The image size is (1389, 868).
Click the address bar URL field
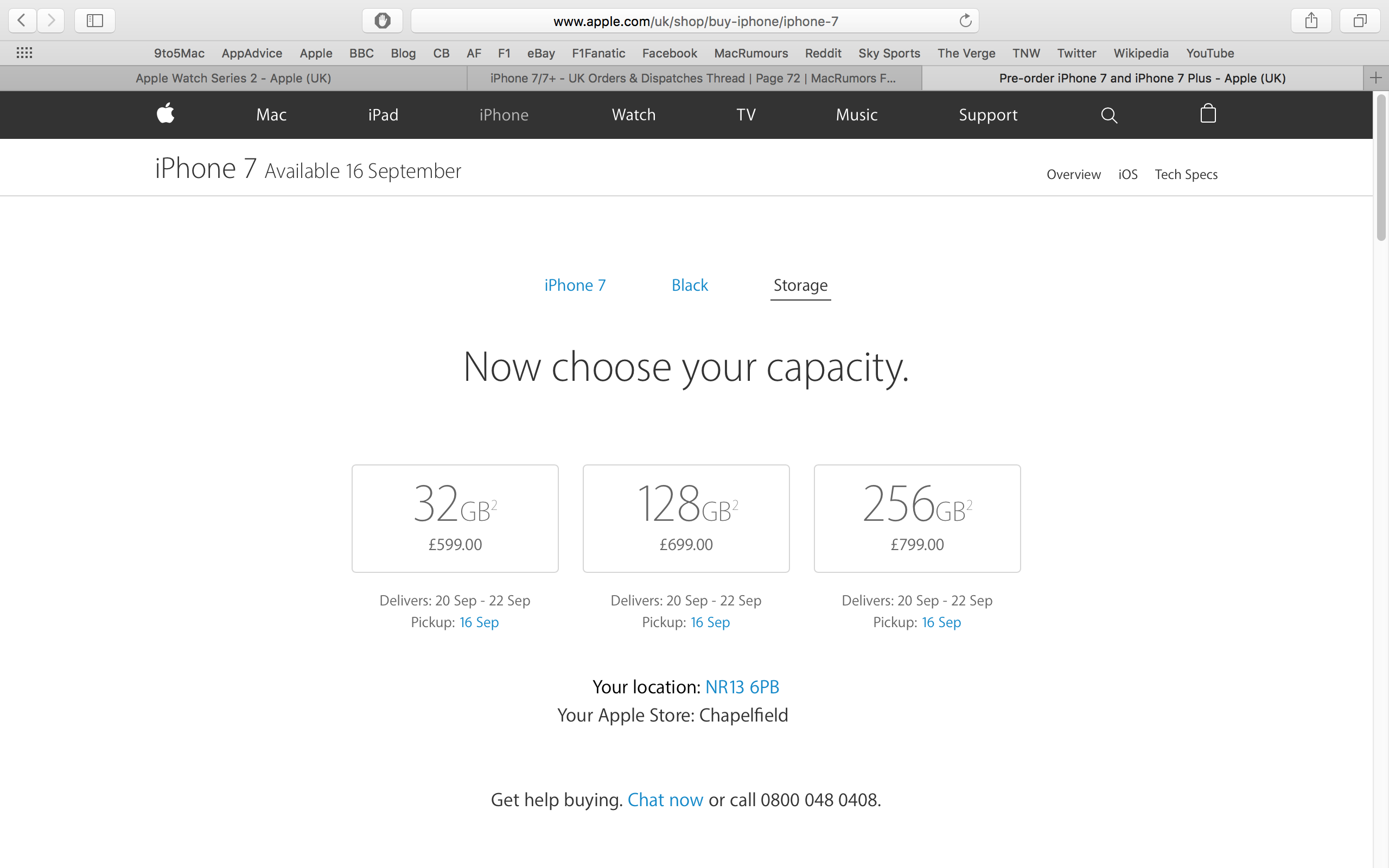pos(695,21)
